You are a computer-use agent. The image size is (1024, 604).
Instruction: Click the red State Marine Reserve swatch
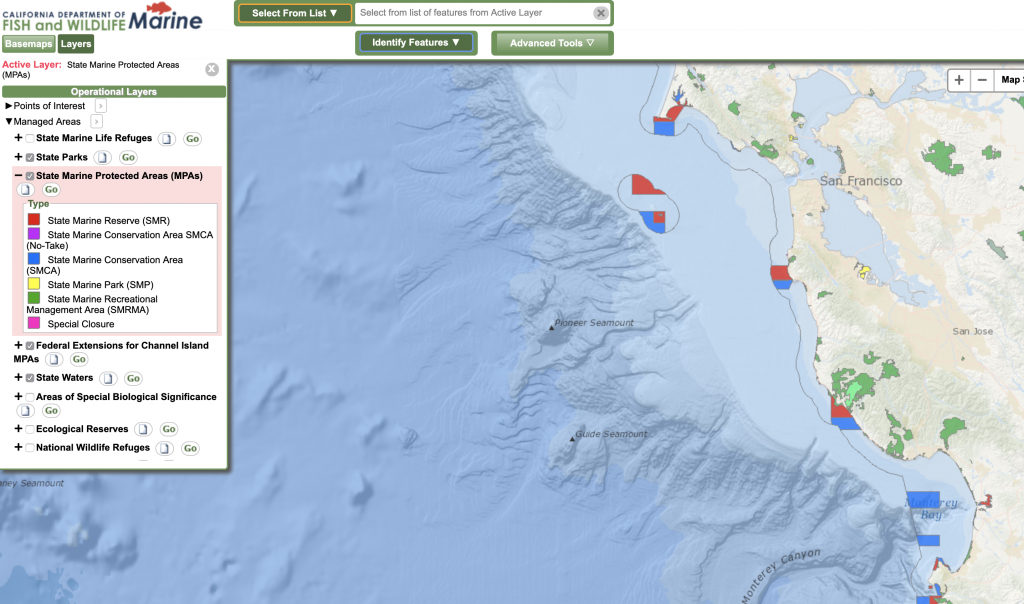(34, 220)
